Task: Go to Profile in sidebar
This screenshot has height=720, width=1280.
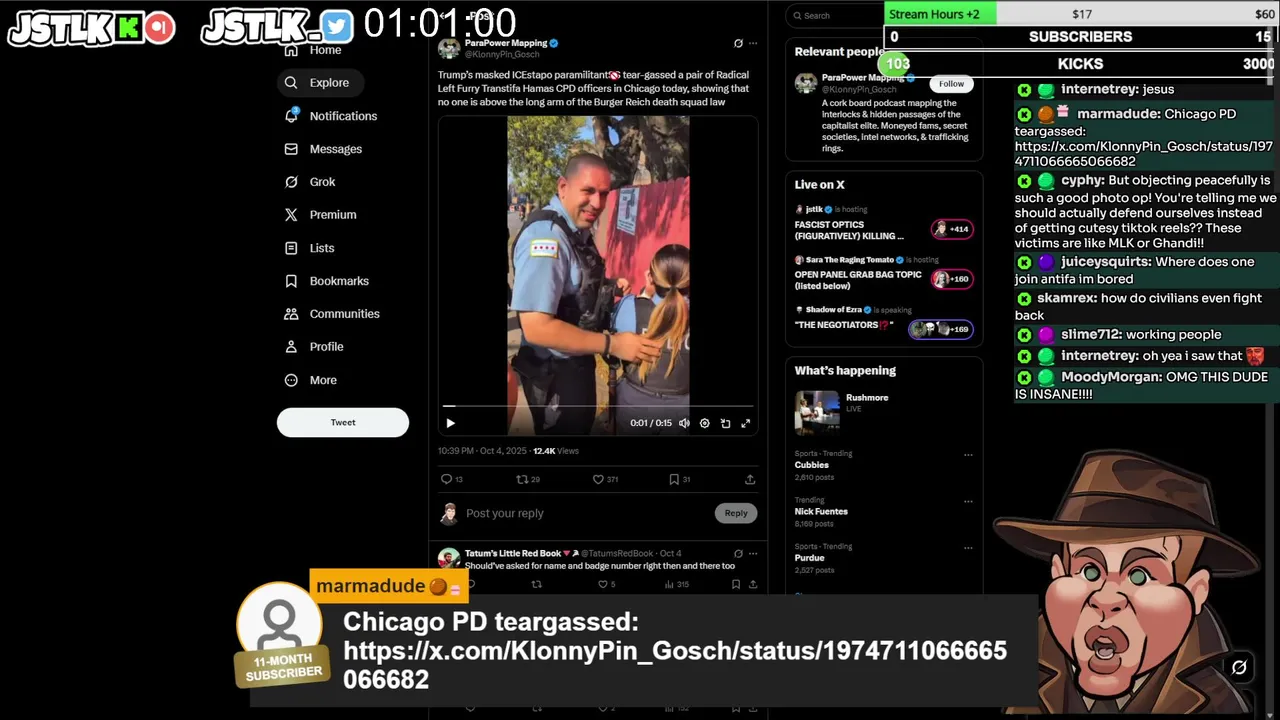Action: 314,347
